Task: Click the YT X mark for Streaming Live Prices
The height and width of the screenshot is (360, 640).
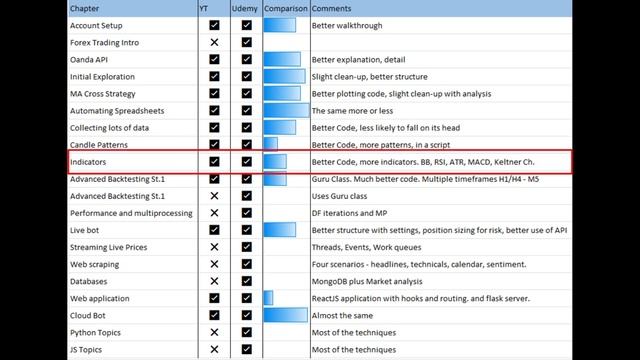Action: [214, 247]
